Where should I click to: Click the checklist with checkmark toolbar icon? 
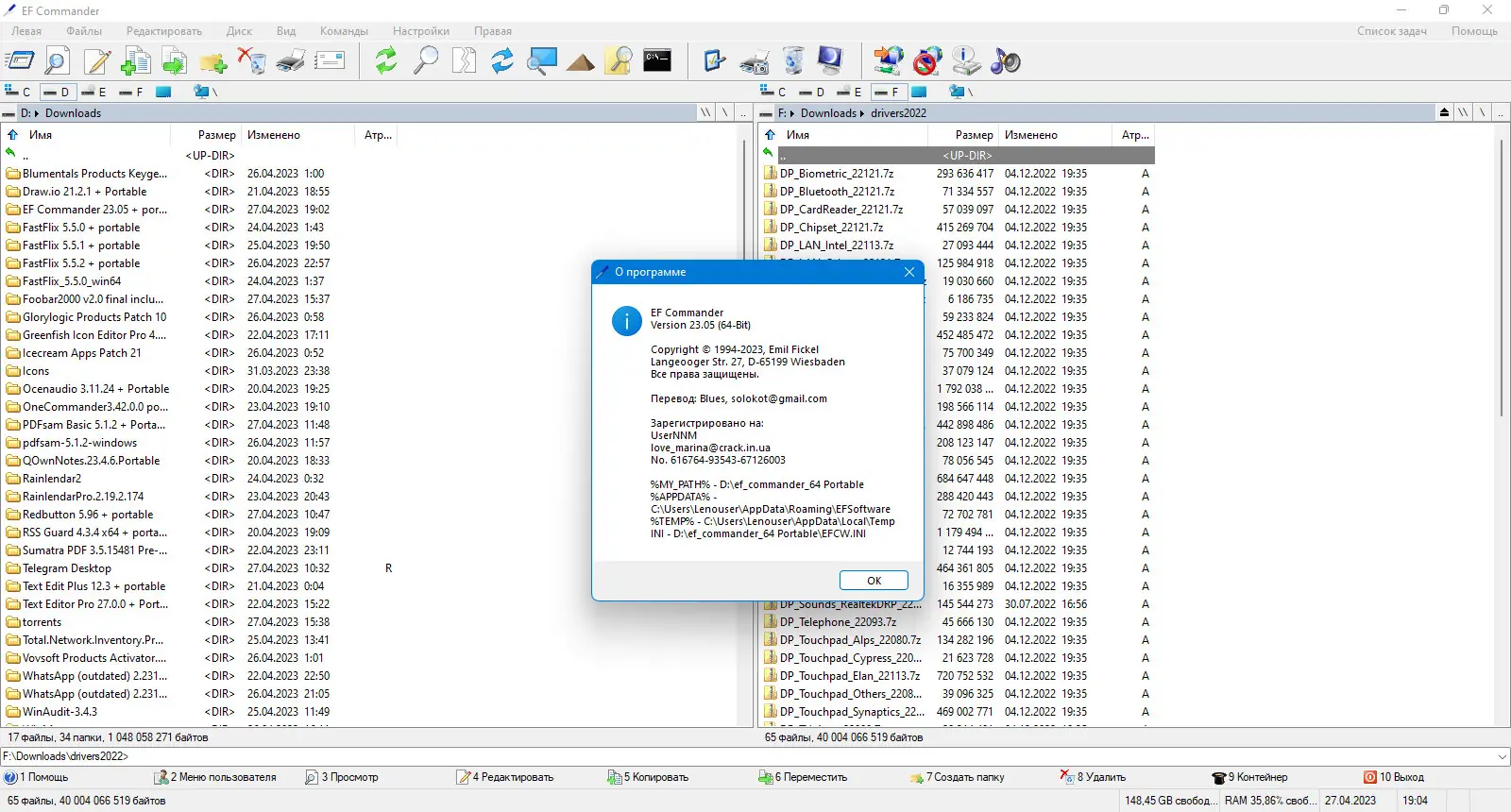pos(715,61)
